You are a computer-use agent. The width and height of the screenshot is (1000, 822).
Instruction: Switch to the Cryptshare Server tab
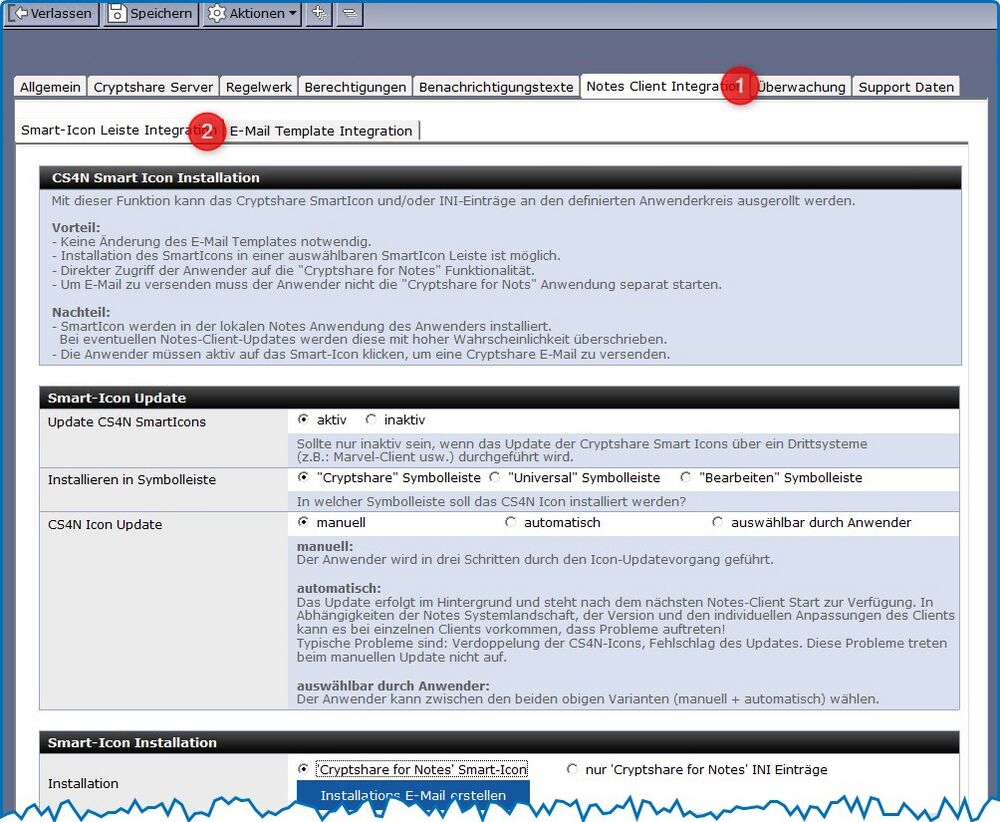coord(152,86)
